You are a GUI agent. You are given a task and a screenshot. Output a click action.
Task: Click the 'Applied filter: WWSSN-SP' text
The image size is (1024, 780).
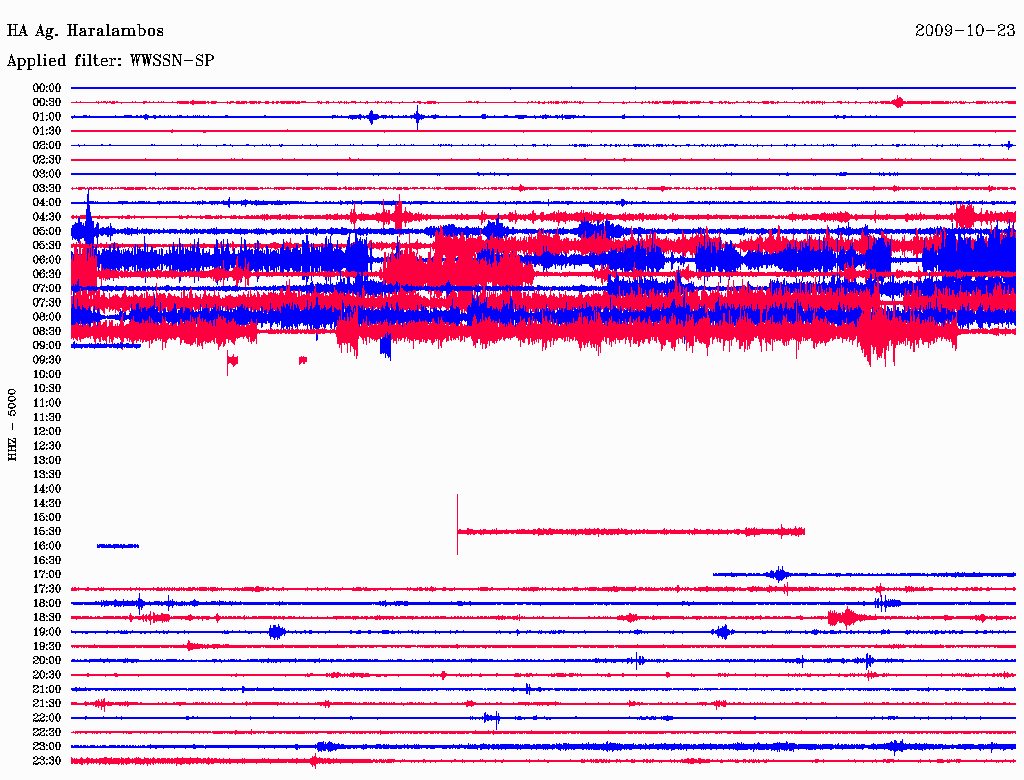pos(110,61)
